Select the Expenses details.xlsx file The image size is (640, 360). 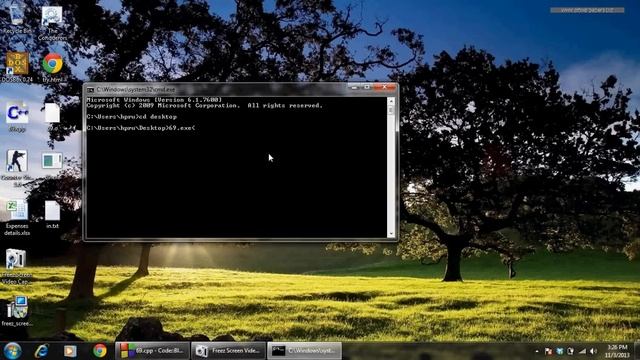[17, 218]
